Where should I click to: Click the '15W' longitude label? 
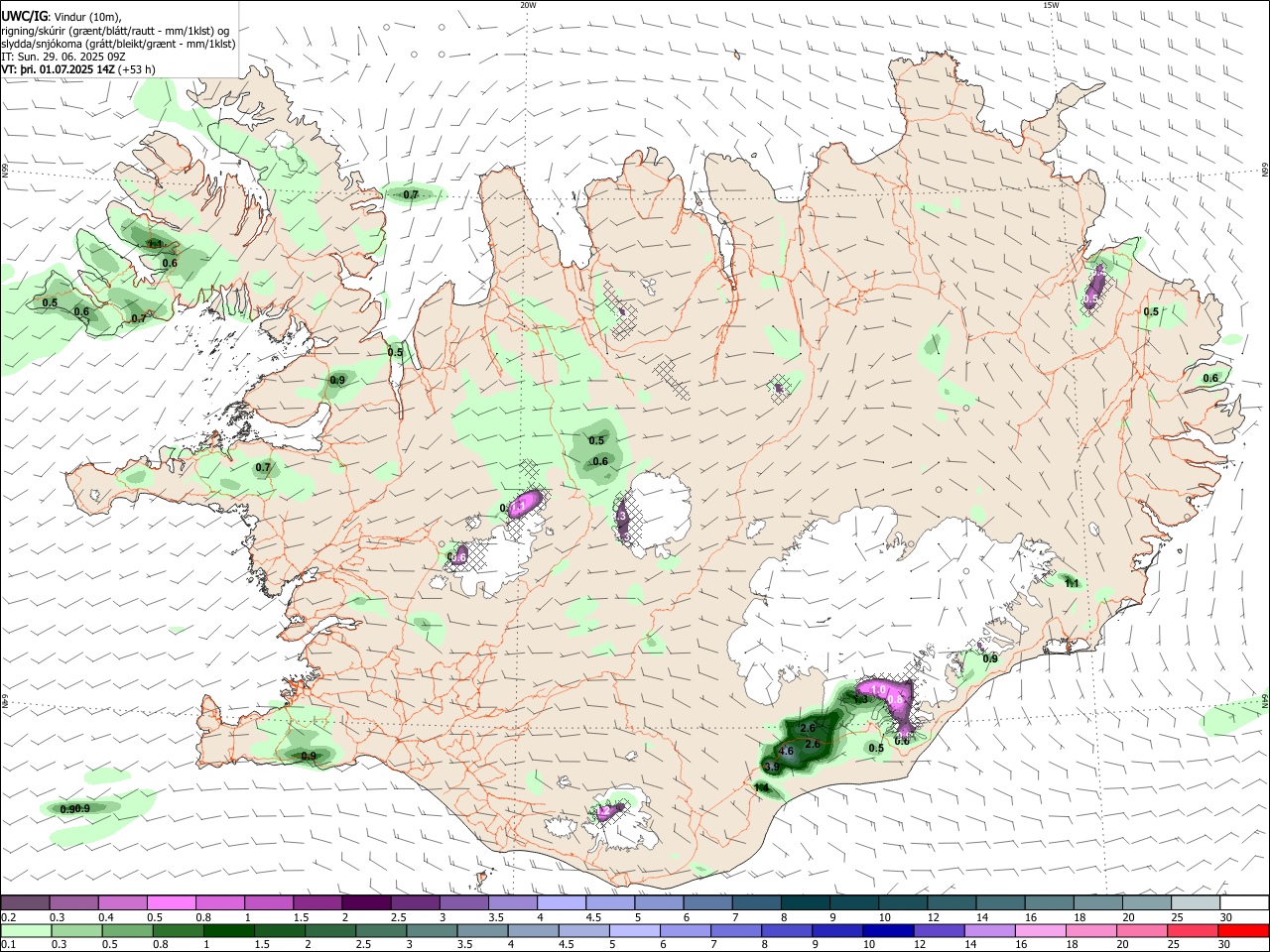1051,5
